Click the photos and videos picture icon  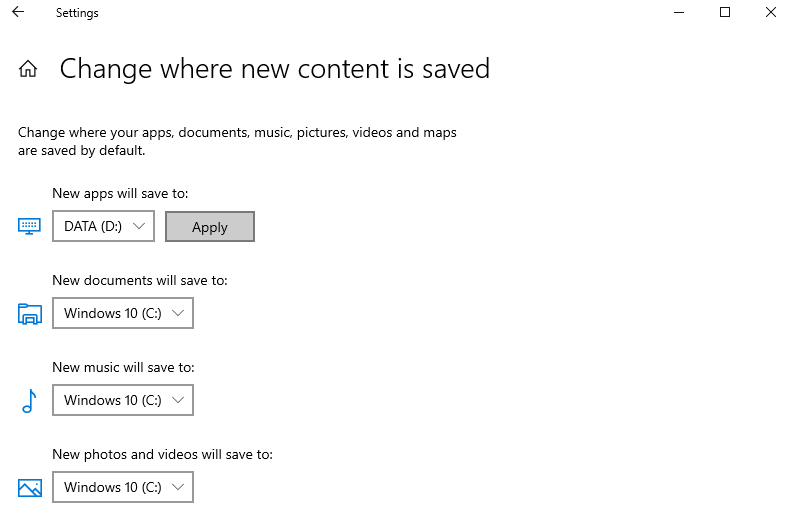(29, 488)
